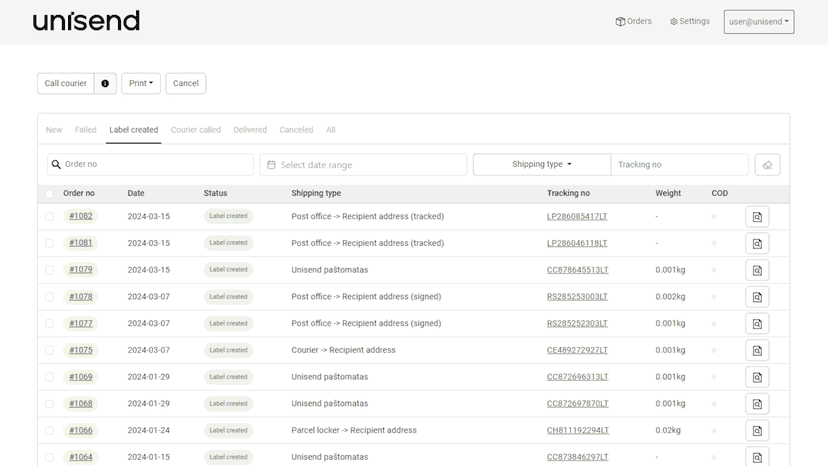The height and width of the screenshot is (466, 828).
Task: Switch to the New tab
Action: point(54,130)
